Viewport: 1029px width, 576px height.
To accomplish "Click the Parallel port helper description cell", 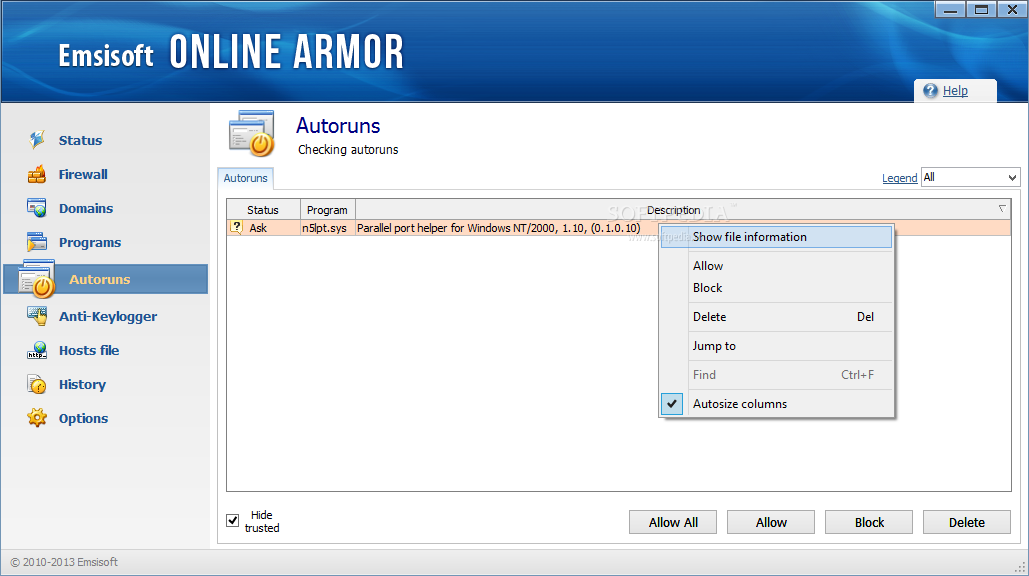I will (499, 228).
